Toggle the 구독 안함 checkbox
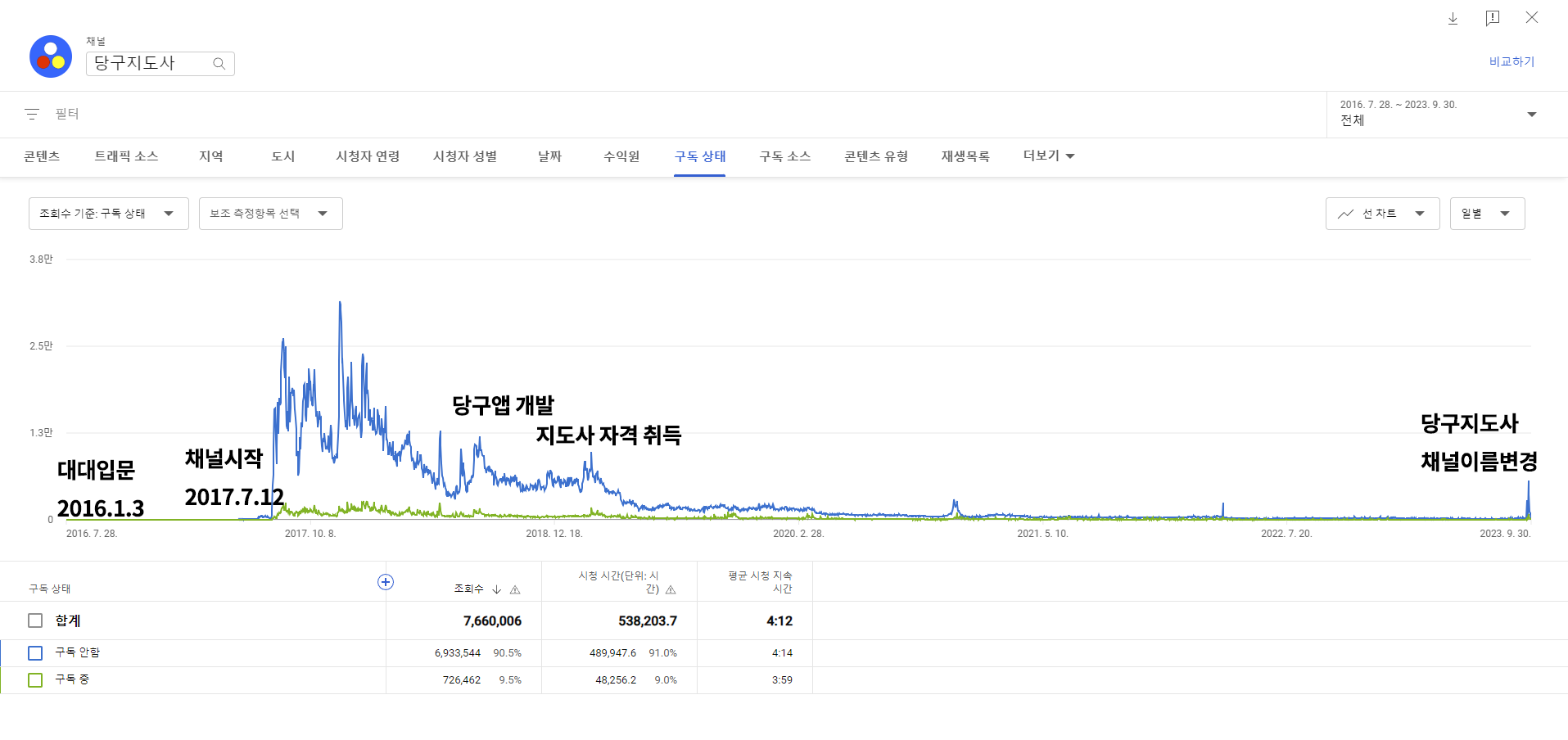This screenshot has height=740, width=1568. pos(35,652)
